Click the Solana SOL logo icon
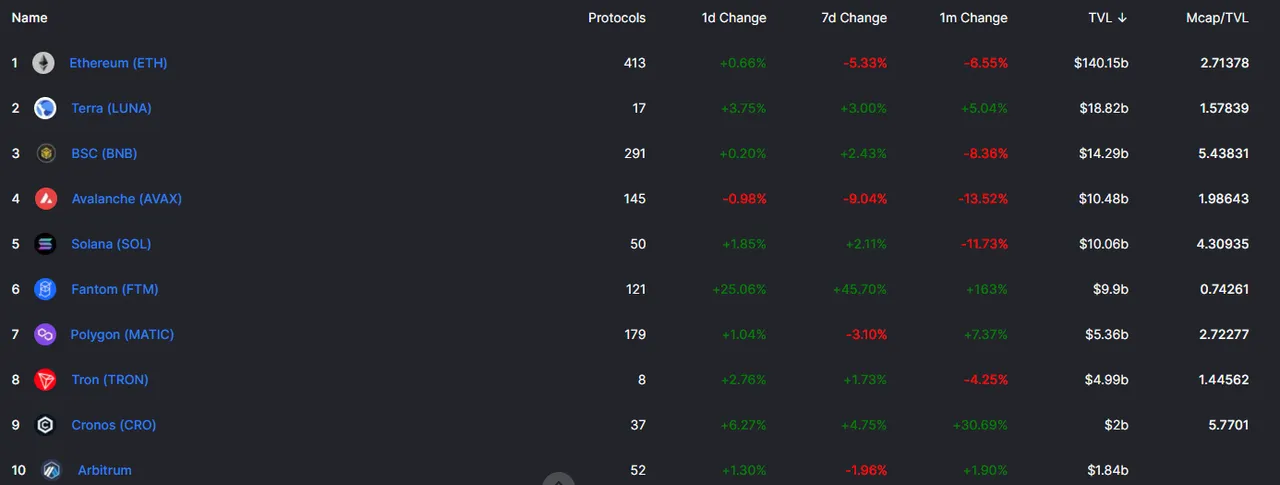The width and height of the screenshot is (1280, 485). (x=45, y=244)
